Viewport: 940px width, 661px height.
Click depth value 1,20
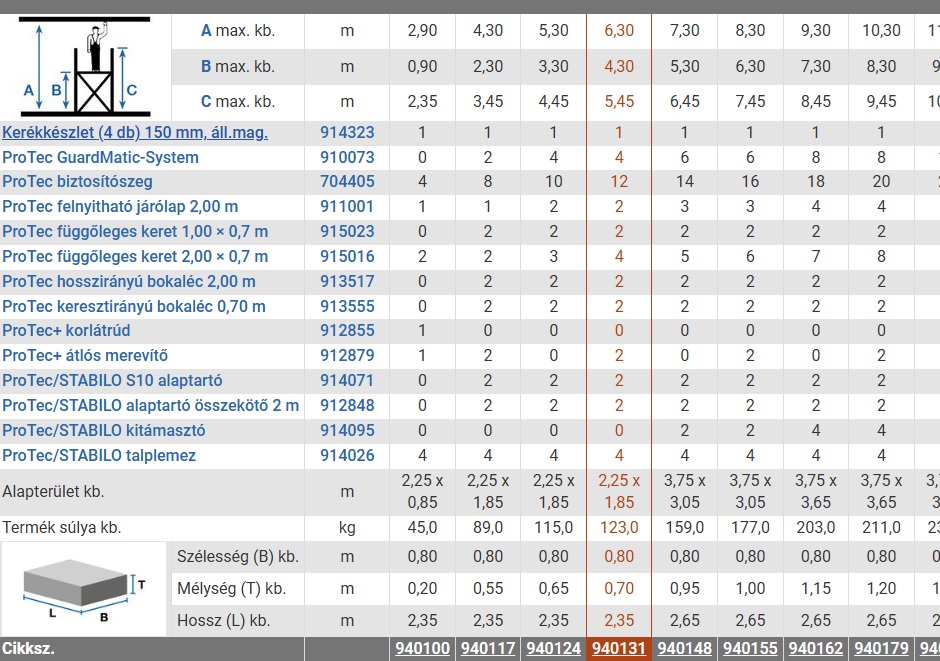click(881, 589)
